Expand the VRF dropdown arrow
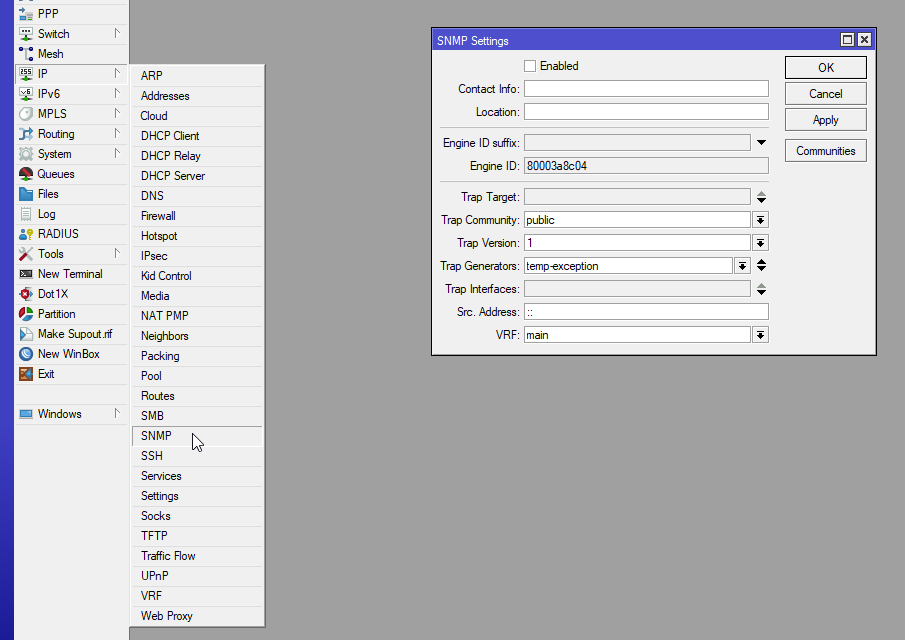 (761, 335)
